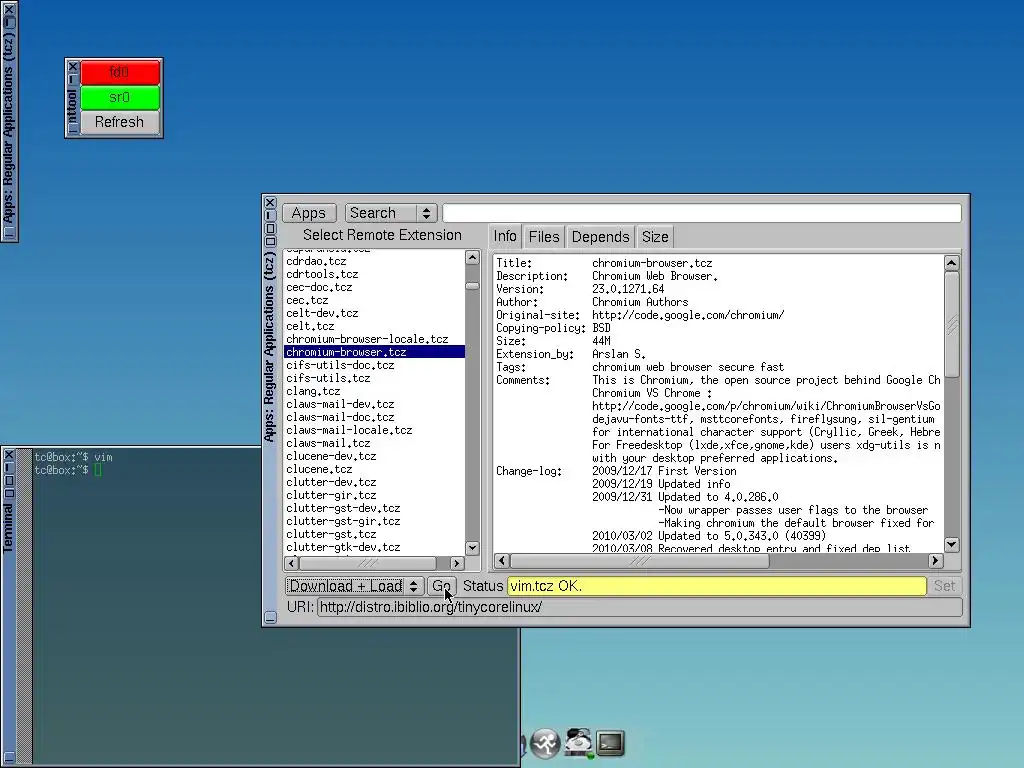Viewport: 1024px width, 768px height.
Task: Switch to the Files tab
Action: pyautogui.click(x=544, y=236)
